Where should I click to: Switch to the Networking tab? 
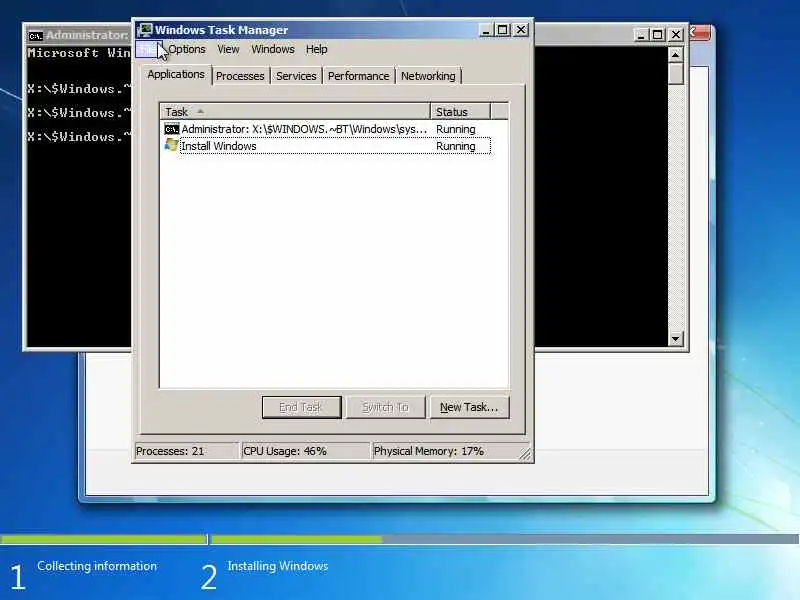point(428,76)
